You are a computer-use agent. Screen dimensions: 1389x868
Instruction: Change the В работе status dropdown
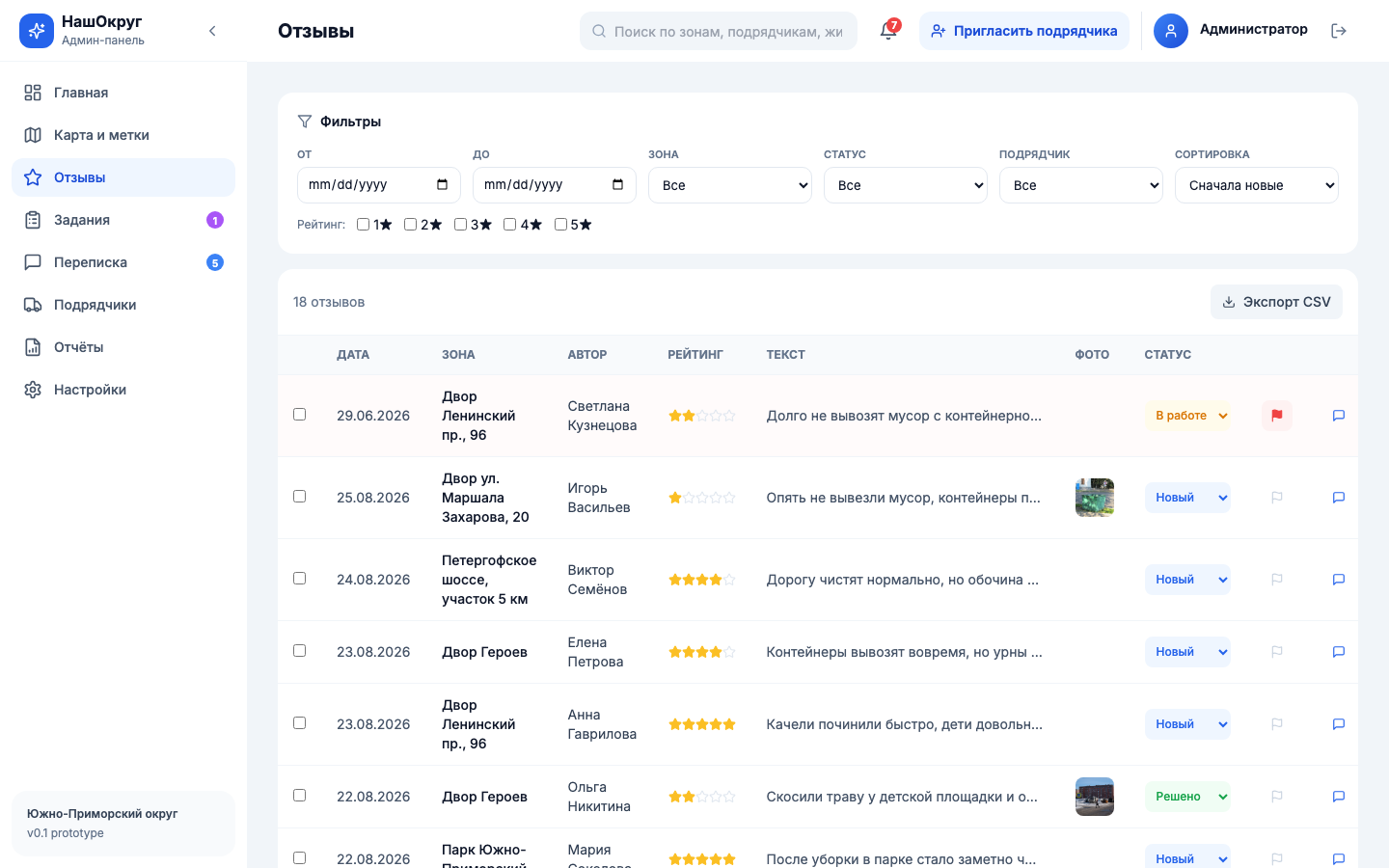click(x=1188, y=416)
